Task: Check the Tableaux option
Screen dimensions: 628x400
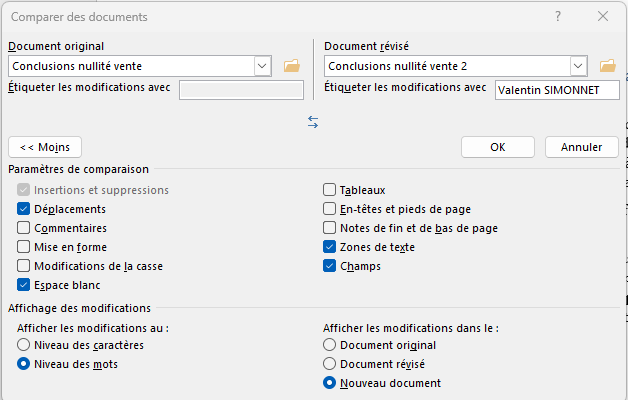Action: pos(330,190)
